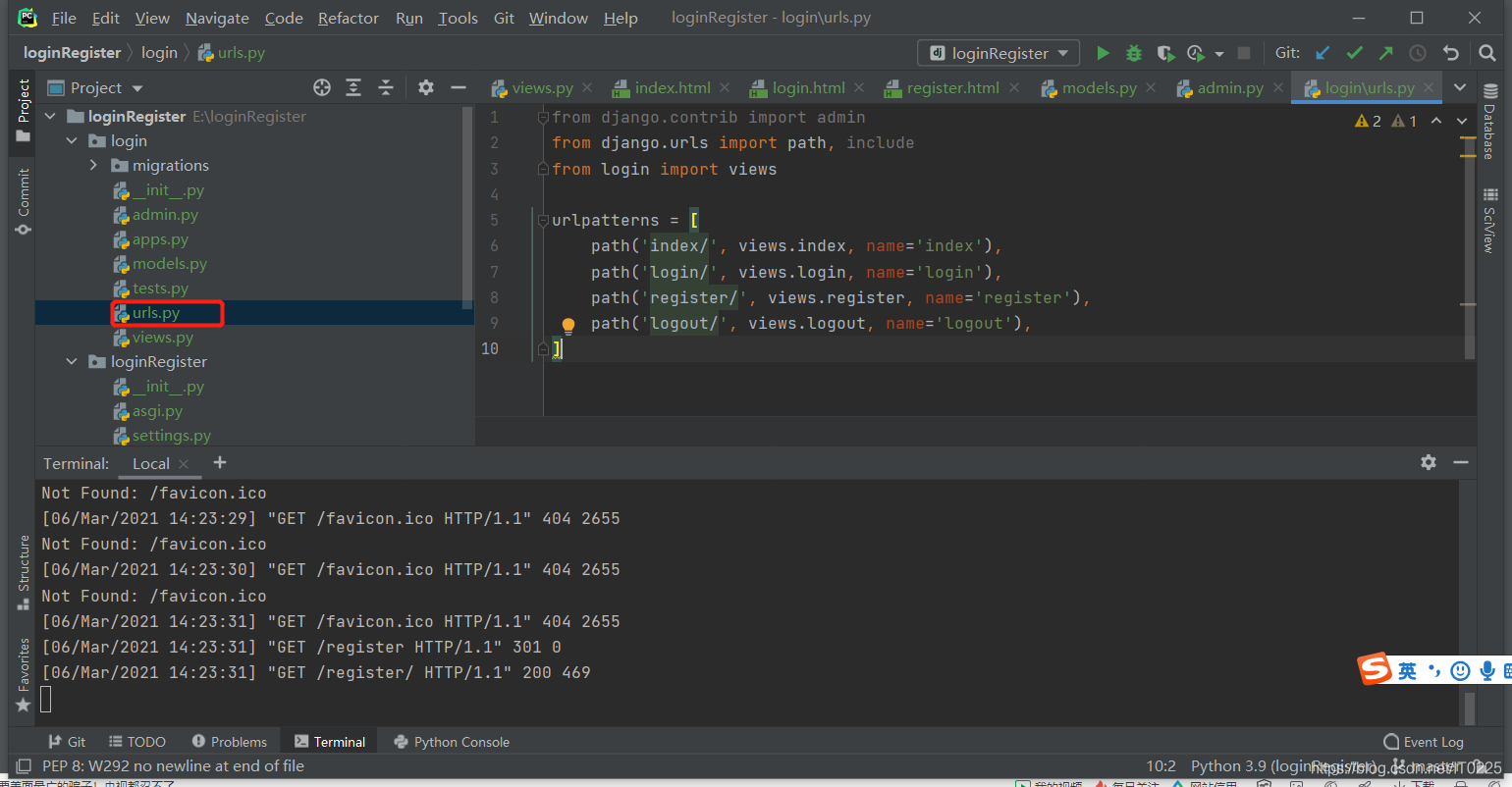The width and height of the screenshot is (1512, 787).
Task: Open Structure tool window sidebar tab
Action: pyautogui.click(x=23, y=573)
